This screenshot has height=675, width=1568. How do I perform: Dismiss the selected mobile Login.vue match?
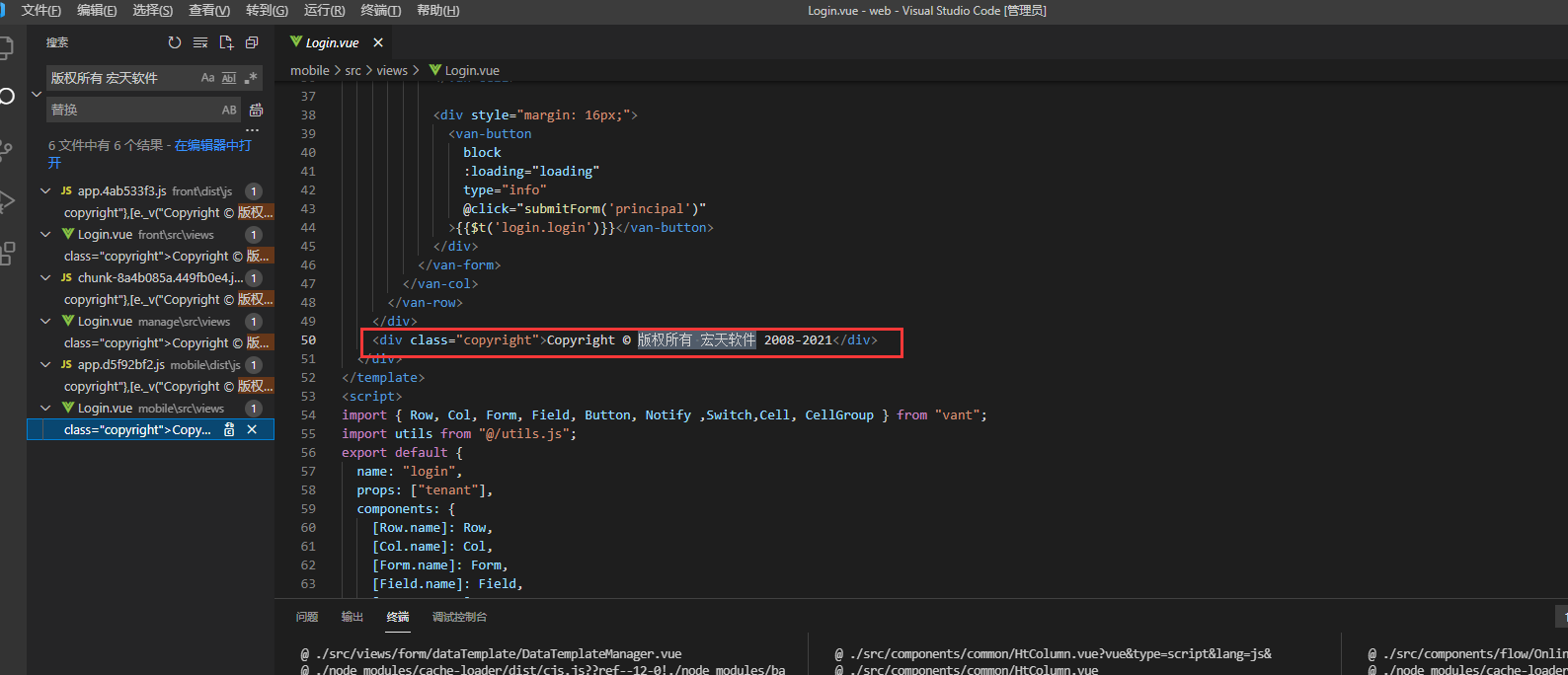[x=252, y=429]
